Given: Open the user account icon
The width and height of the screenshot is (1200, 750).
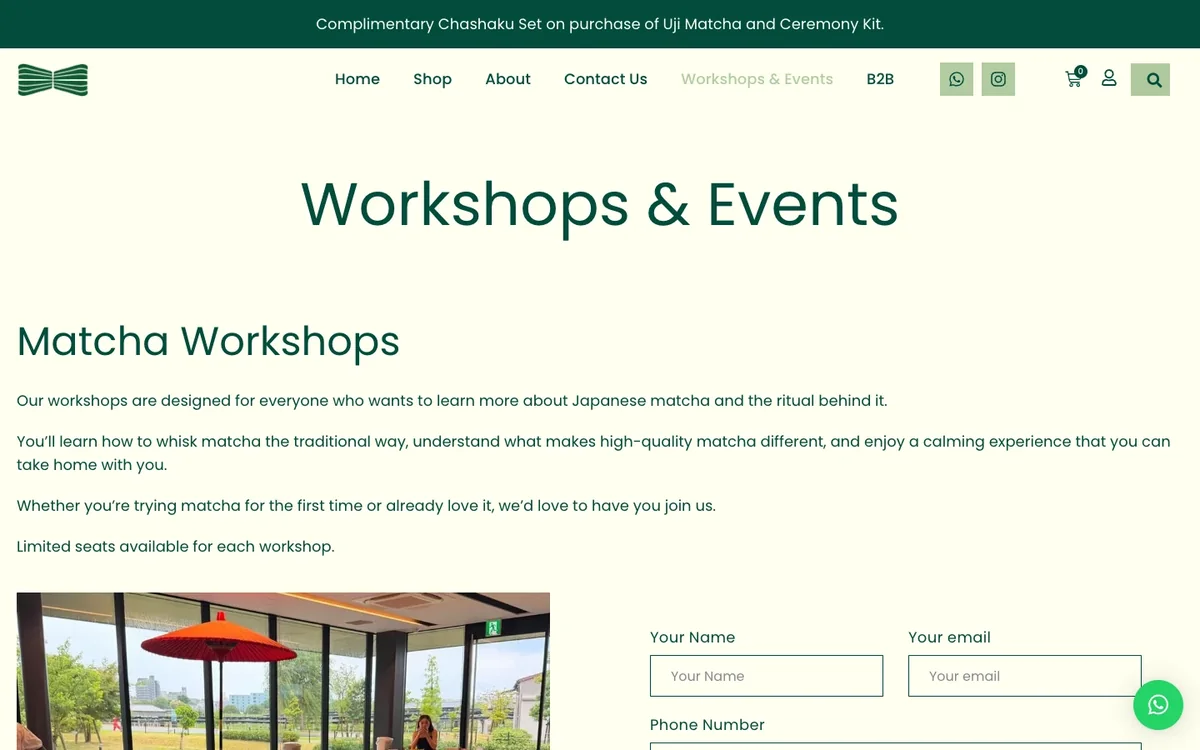Looking at the screenshot, I should [x=1109, y=78].
